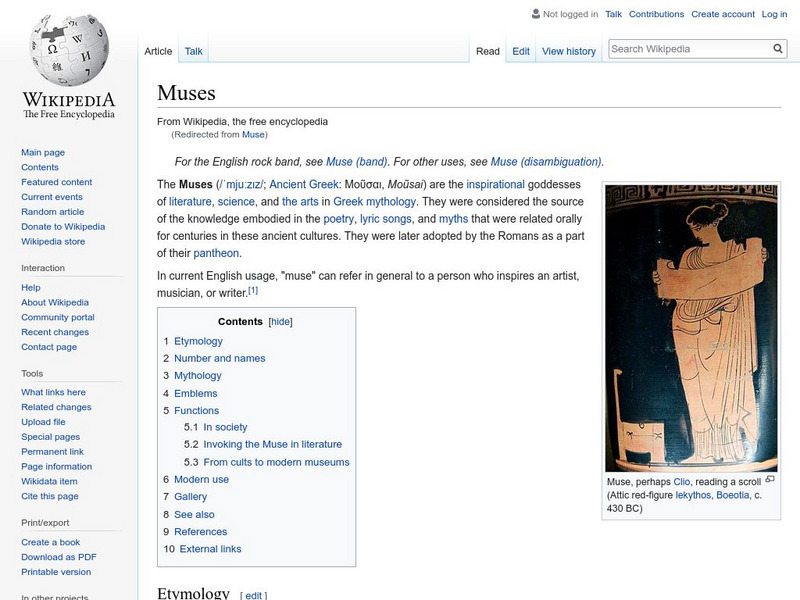Click the not-logged-in user icon
Viewport: 800px width, 600px height.
coord(536,14)
